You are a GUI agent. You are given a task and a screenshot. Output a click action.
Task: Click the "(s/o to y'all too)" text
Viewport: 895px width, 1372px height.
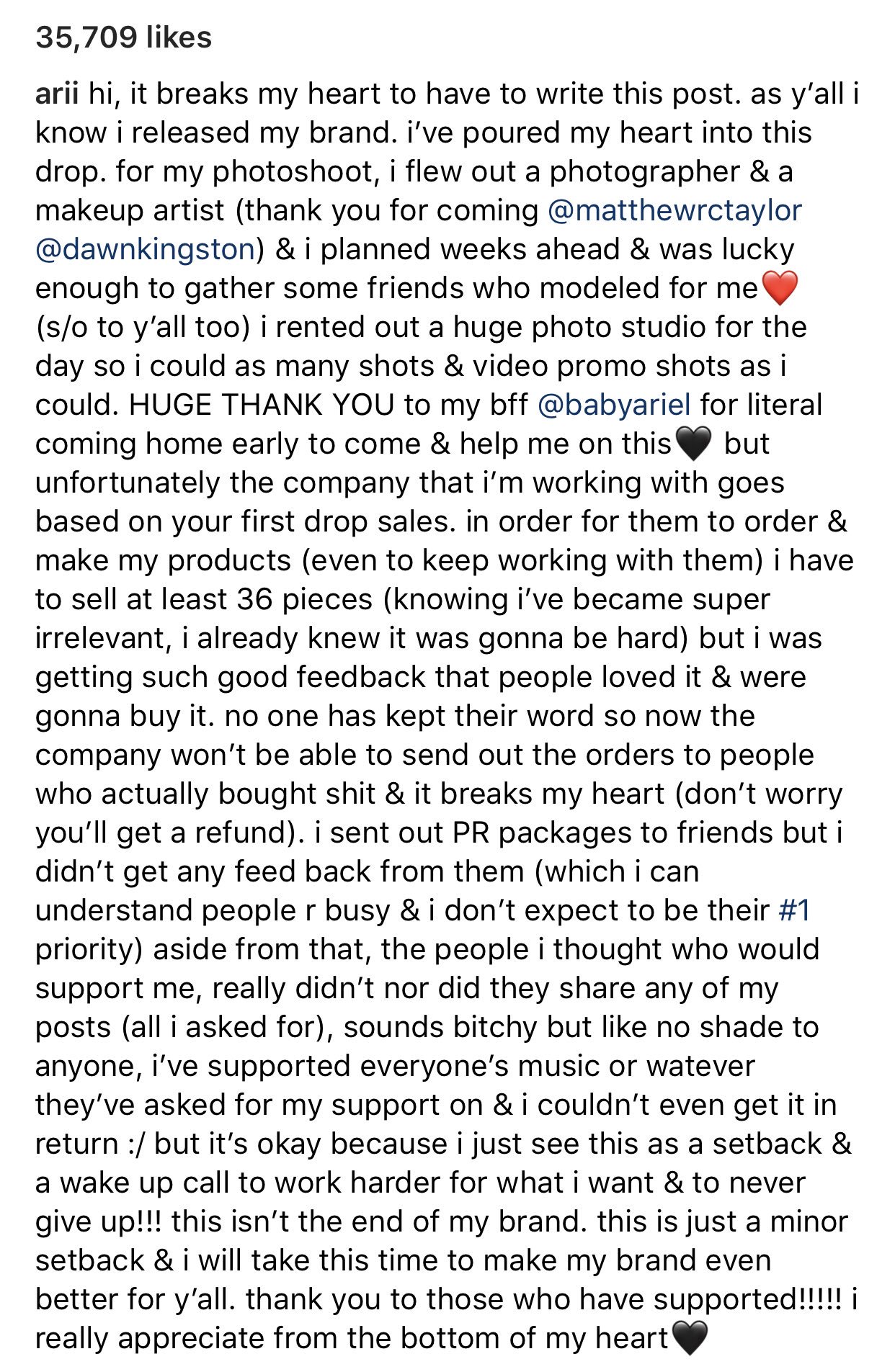coord(143,327)
